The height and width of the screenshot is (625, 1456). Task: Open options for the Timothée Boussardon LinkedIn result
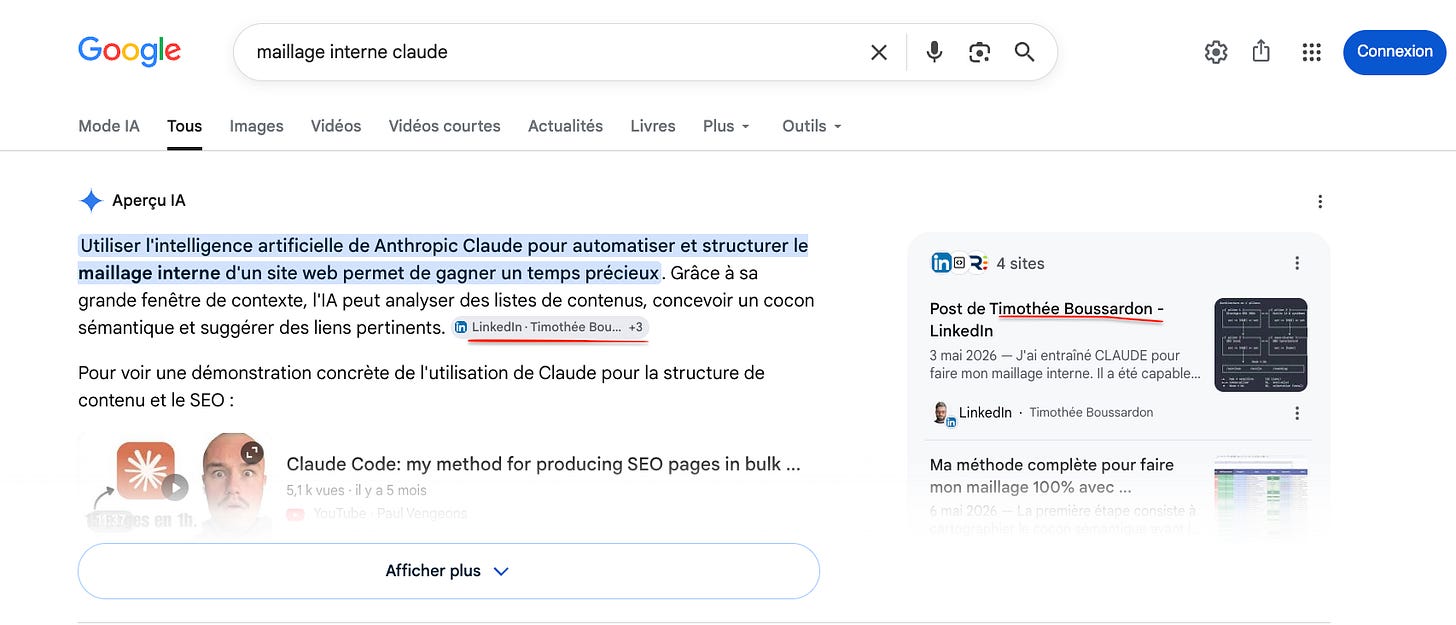1297,412
